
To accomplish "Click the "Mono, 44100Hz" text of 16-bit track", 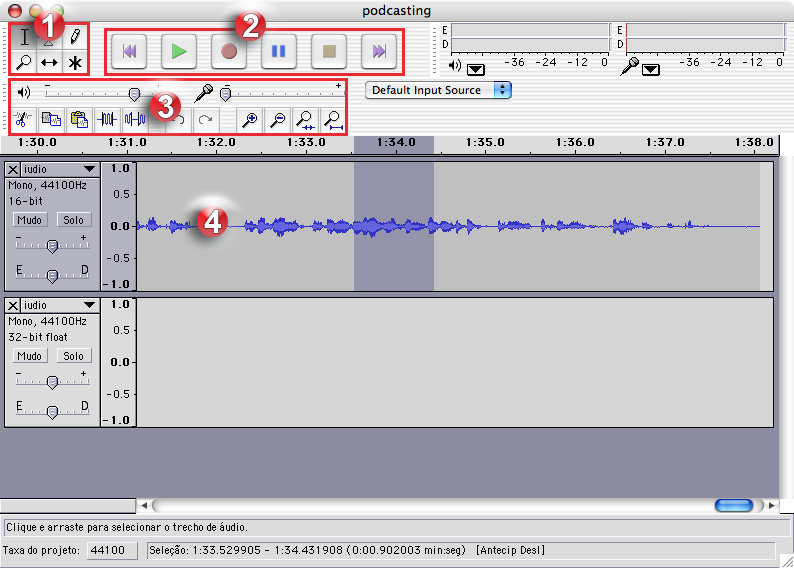I will point(48,185).
